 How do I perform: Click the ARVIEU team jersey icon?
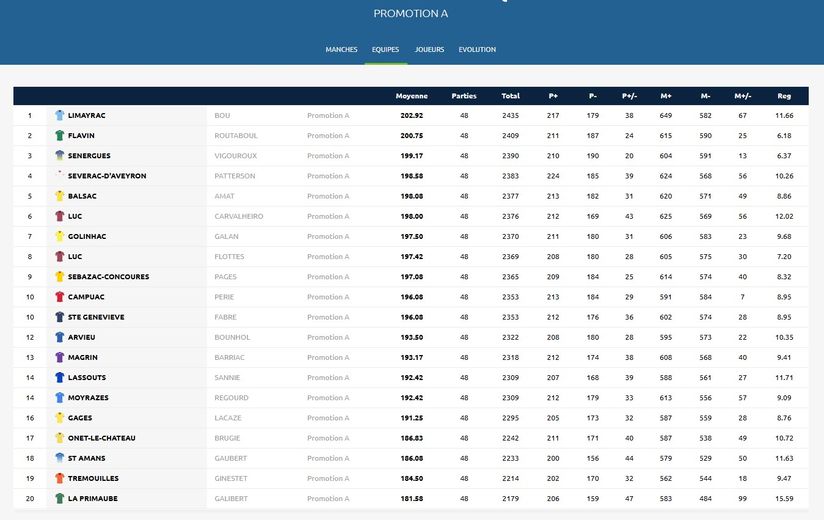pos(60,337)
